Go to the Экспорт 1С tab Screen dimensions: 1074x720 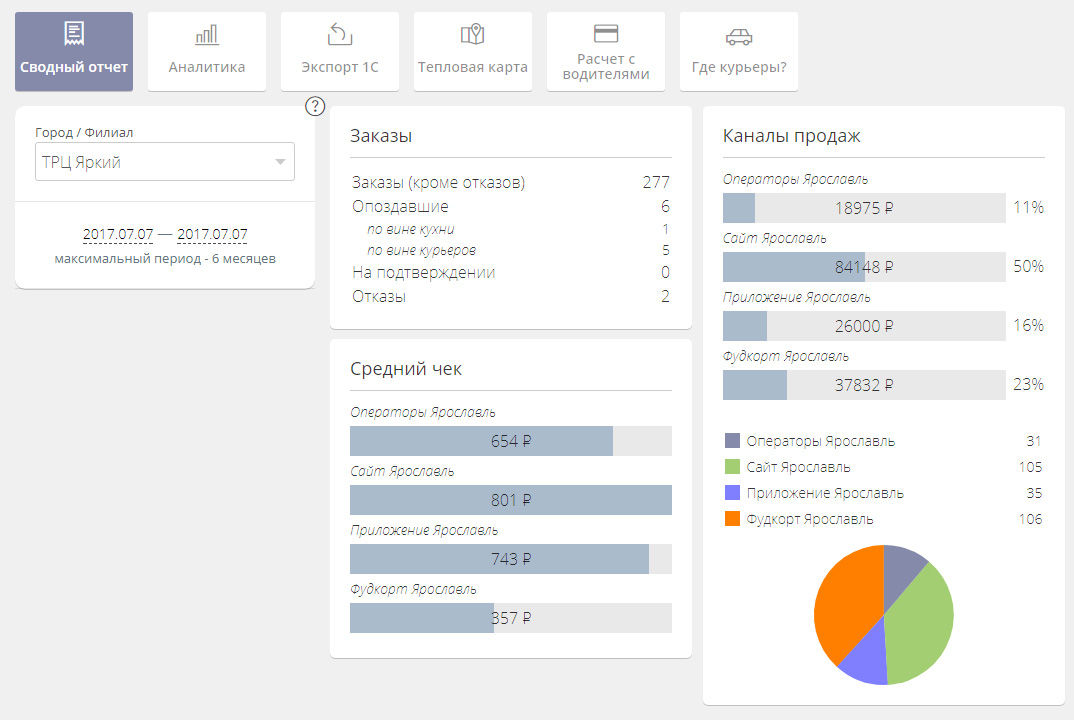(340, 51)
